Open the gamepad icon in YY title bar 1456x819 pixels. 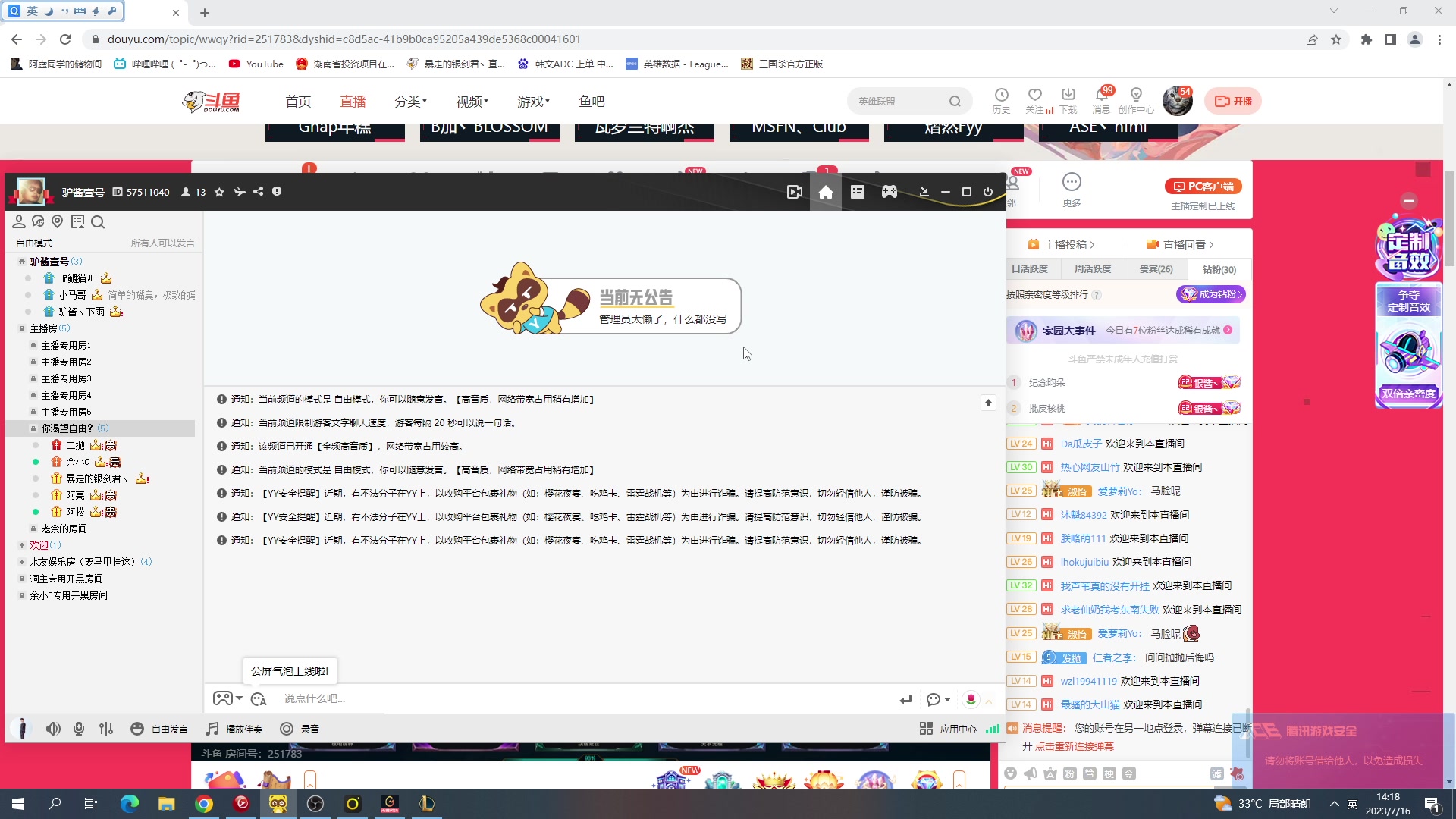point(889,193)
